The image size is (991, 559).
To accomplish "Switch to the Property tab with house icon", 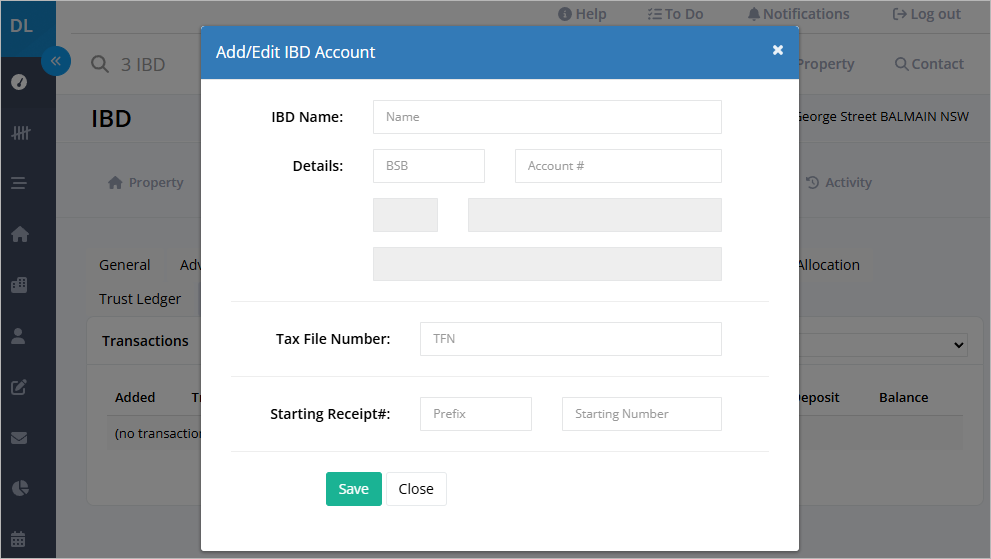I will 145,183.
